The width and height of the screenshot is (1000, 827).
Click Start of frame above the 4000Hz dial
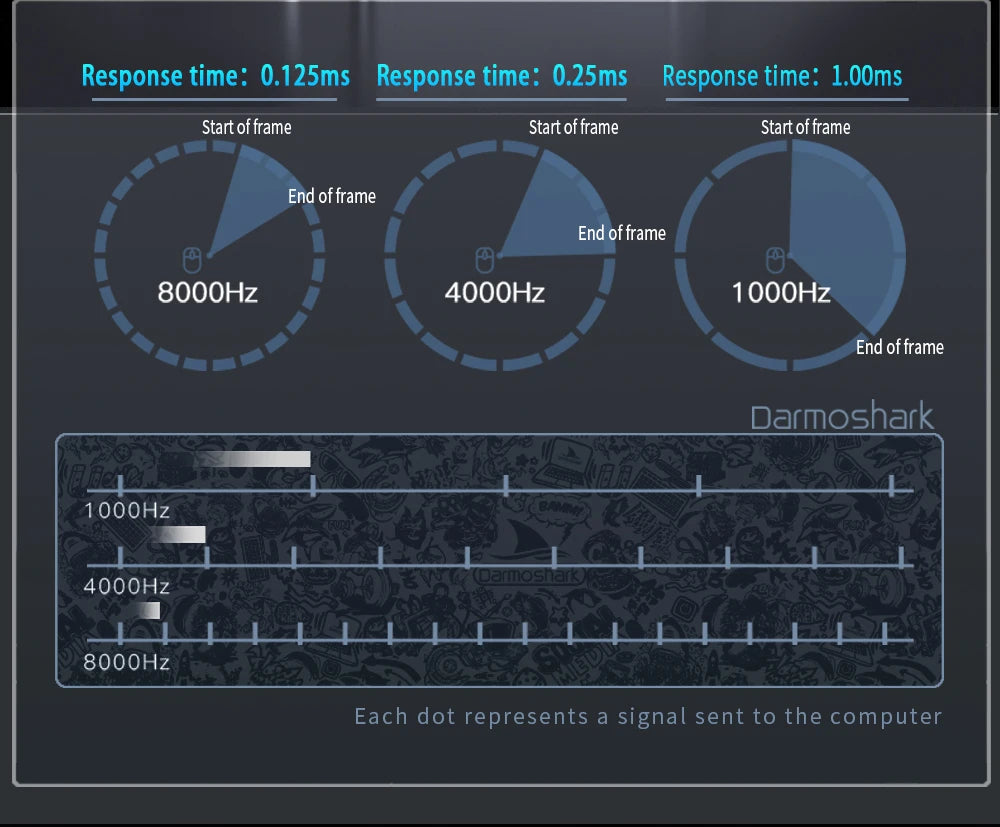573,128
